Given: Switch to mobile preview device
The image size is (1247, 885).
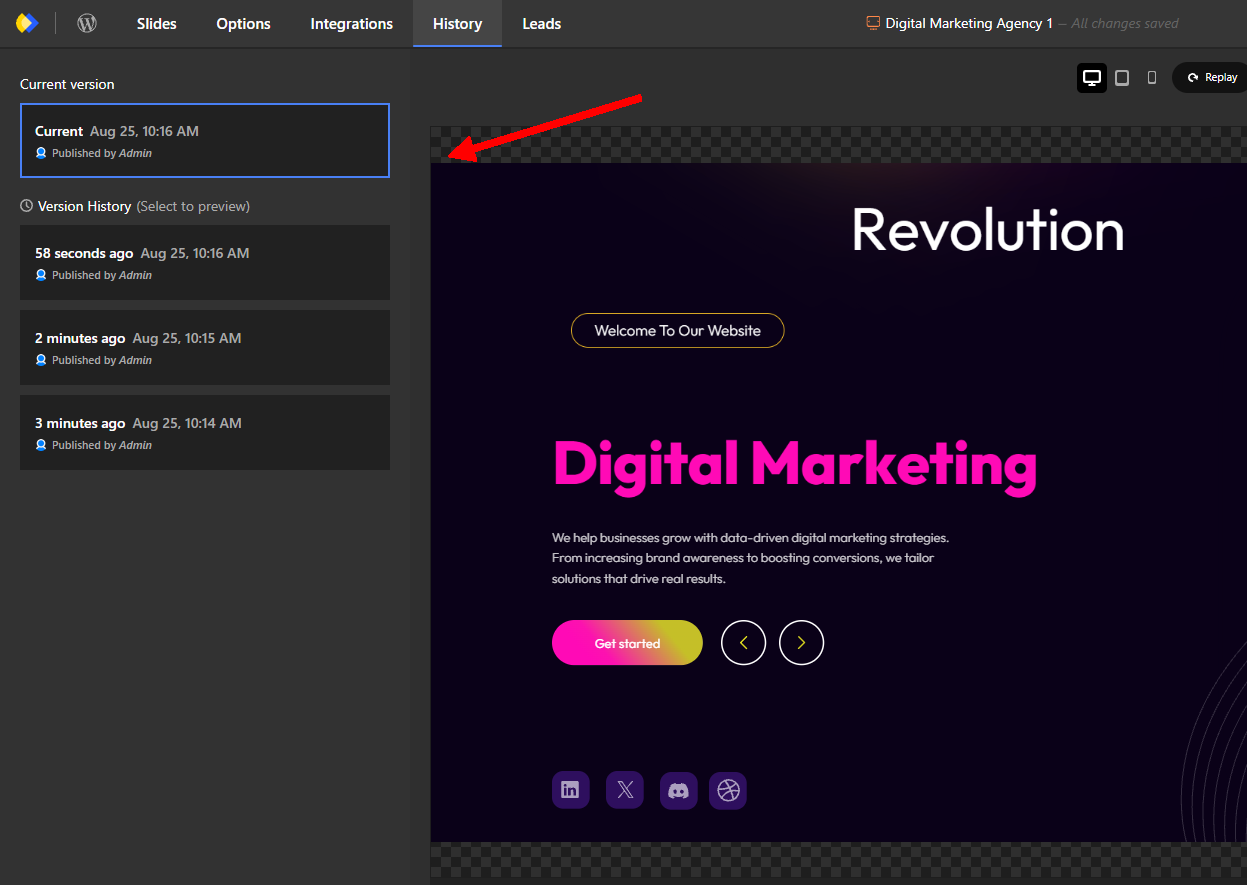Looking at the screenshot, I should [x=1152, y=78].
